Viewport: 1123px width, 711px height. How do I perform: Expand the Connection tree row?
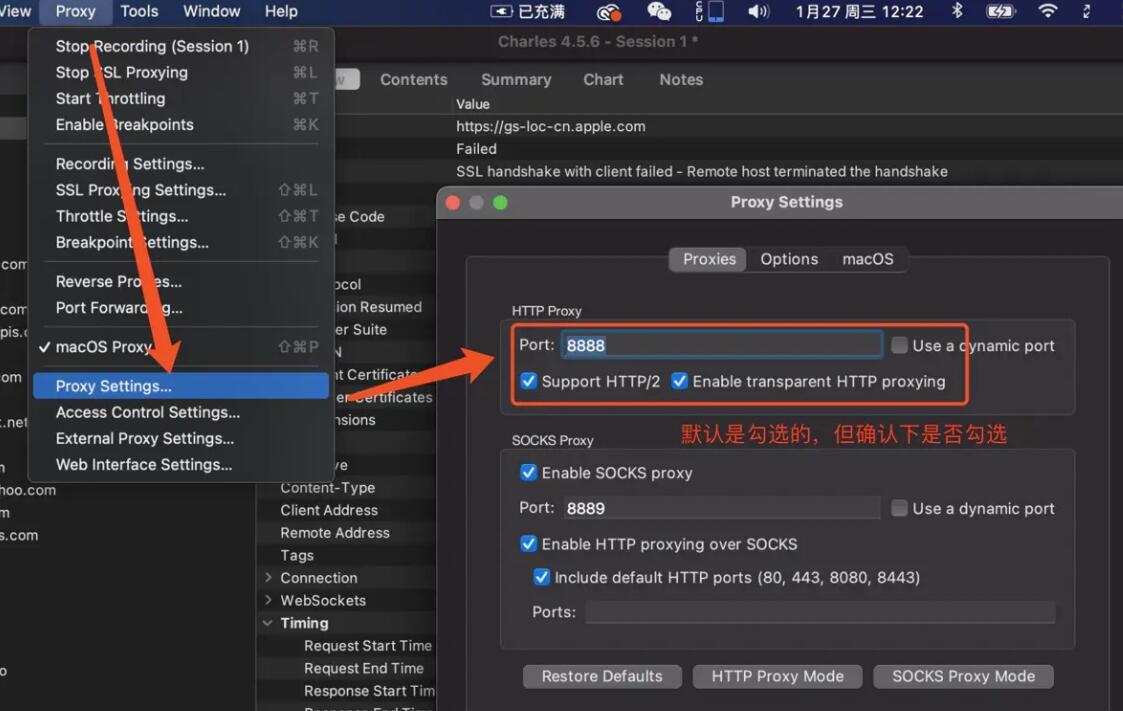(268, 577)
